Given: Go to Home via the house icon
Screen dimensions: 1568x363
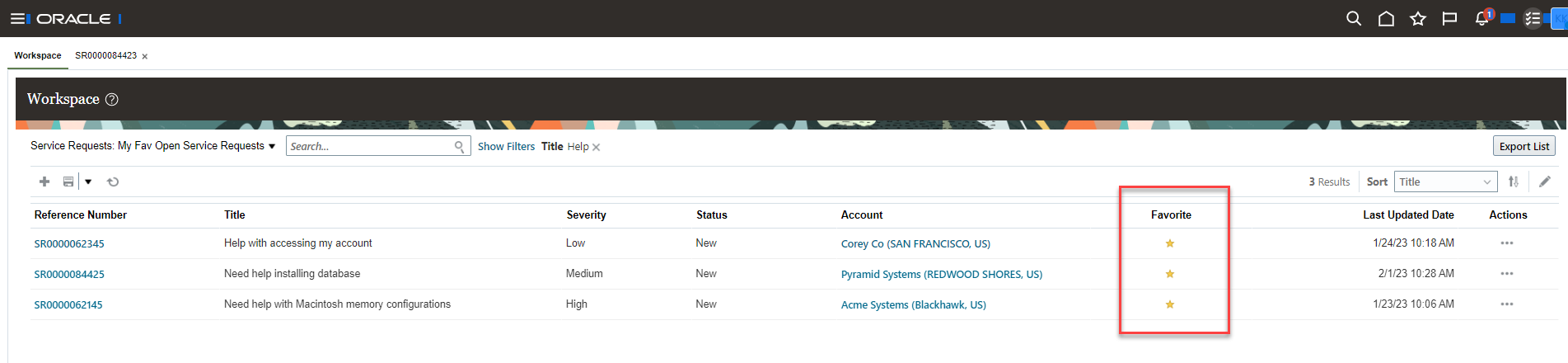Looking at the screenshot, I should (x=1386, y=18).
